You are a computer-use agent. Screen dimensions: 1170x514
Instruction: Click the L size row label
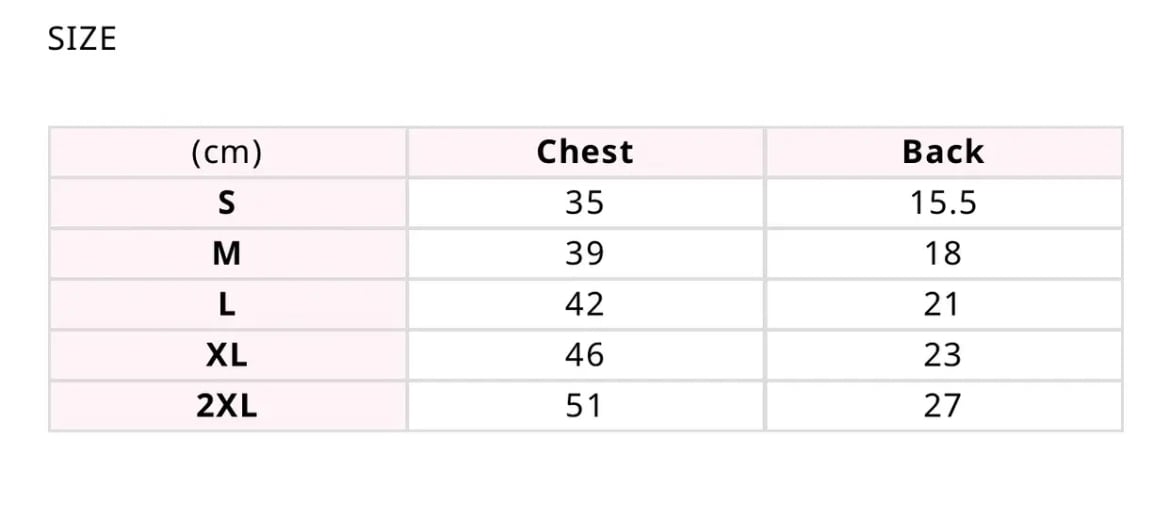(227, 304)
